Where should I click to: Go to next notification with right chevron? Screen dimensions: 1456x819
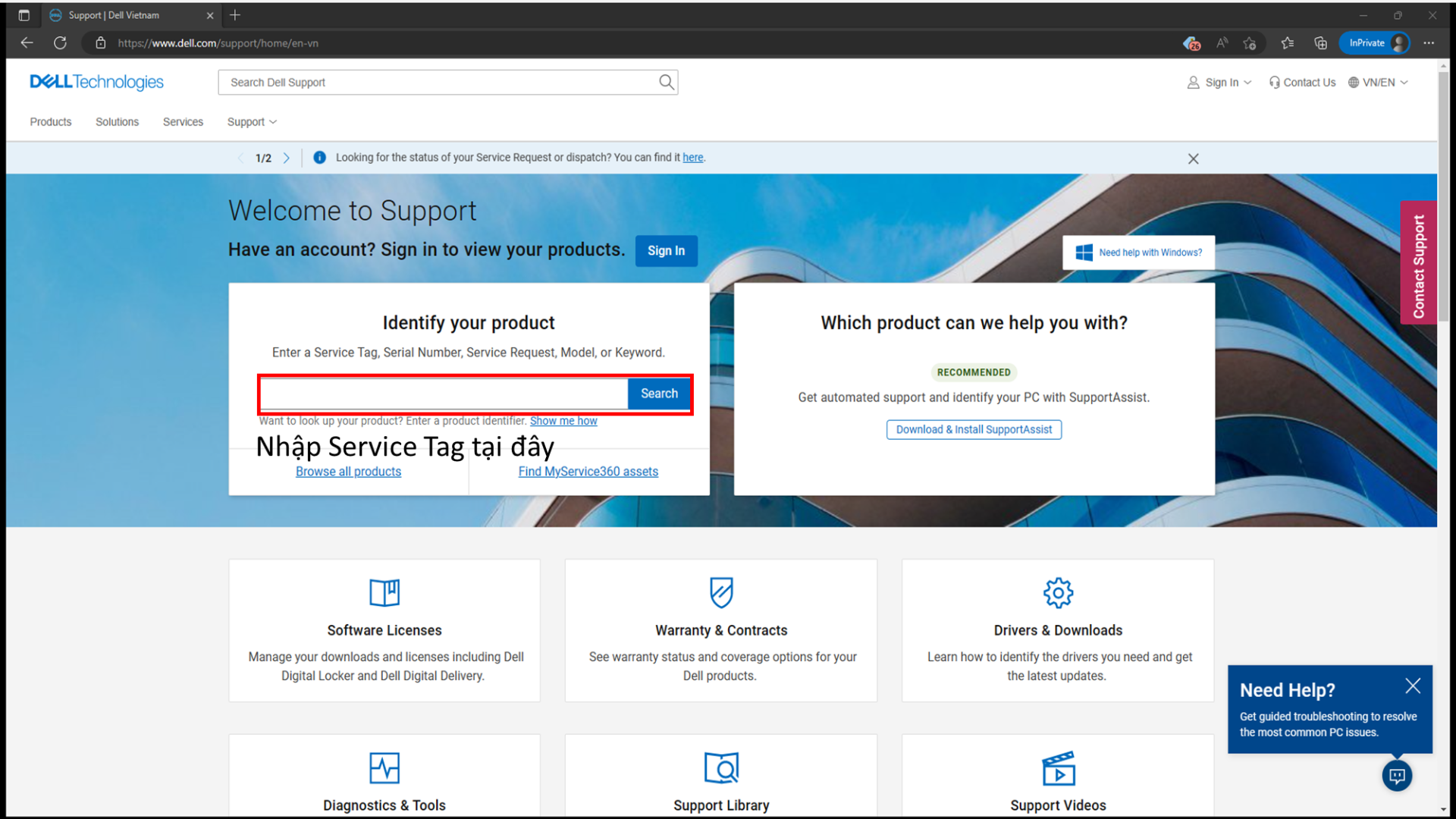coord(286,158)
